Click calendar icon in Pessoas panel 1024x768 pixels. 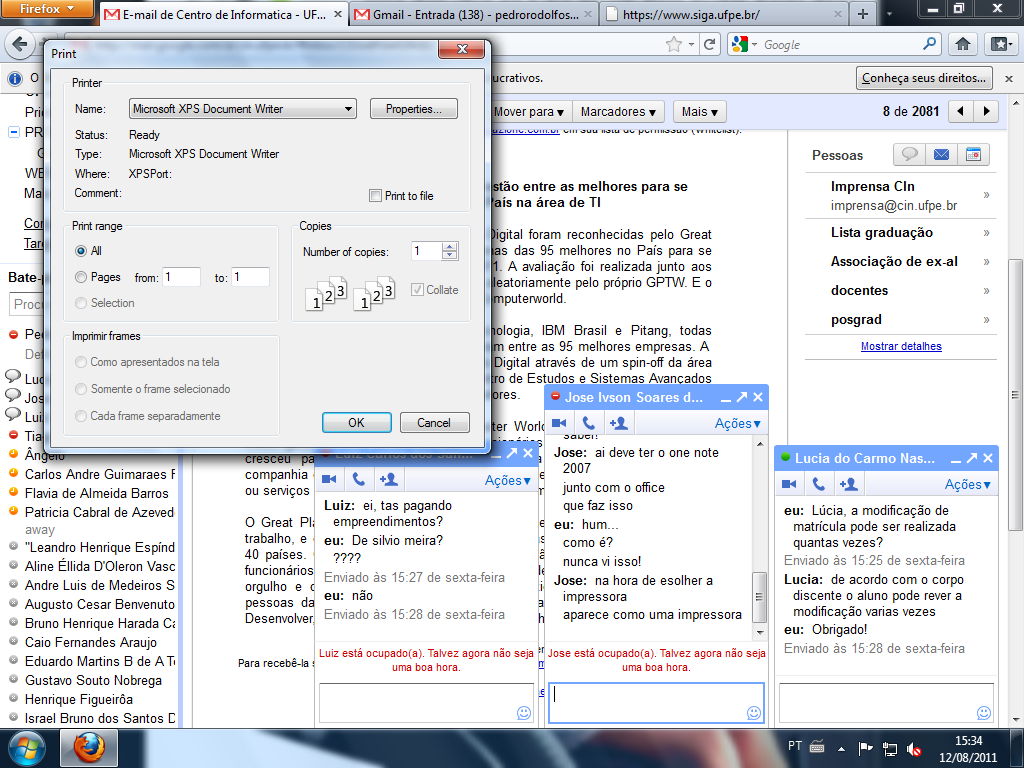973,155
